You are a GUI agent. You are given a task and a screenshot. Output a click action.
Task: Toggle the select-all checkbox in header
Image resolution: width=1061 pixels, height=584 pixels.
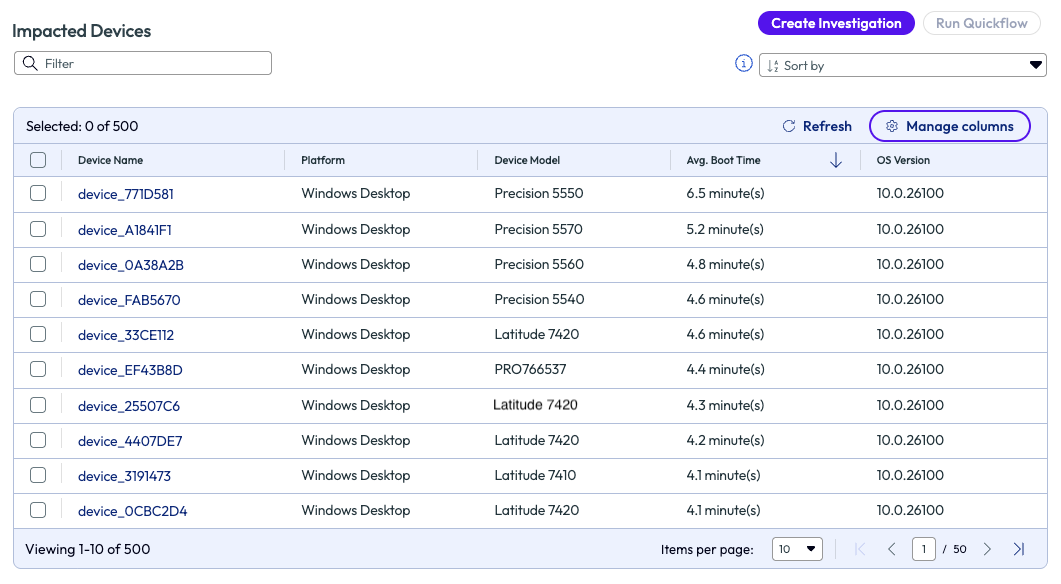click(38, 160)
